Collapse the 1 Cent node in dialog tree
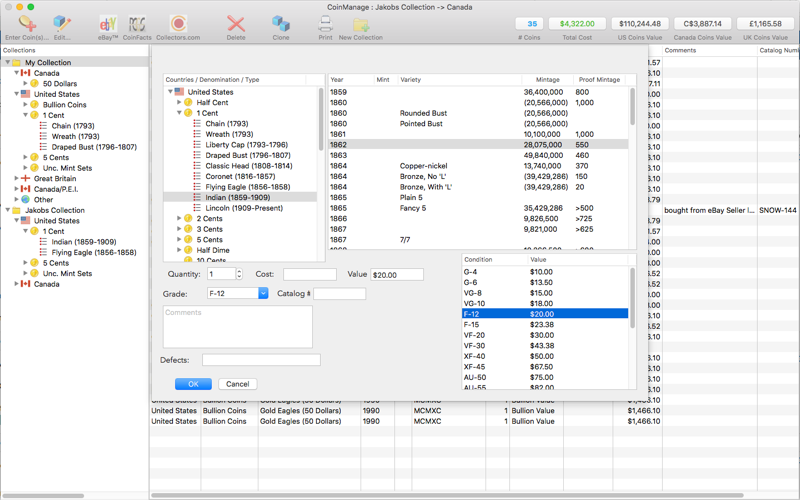Image resolution: width=800 pixels, height=500 pixels. point(179,113)
